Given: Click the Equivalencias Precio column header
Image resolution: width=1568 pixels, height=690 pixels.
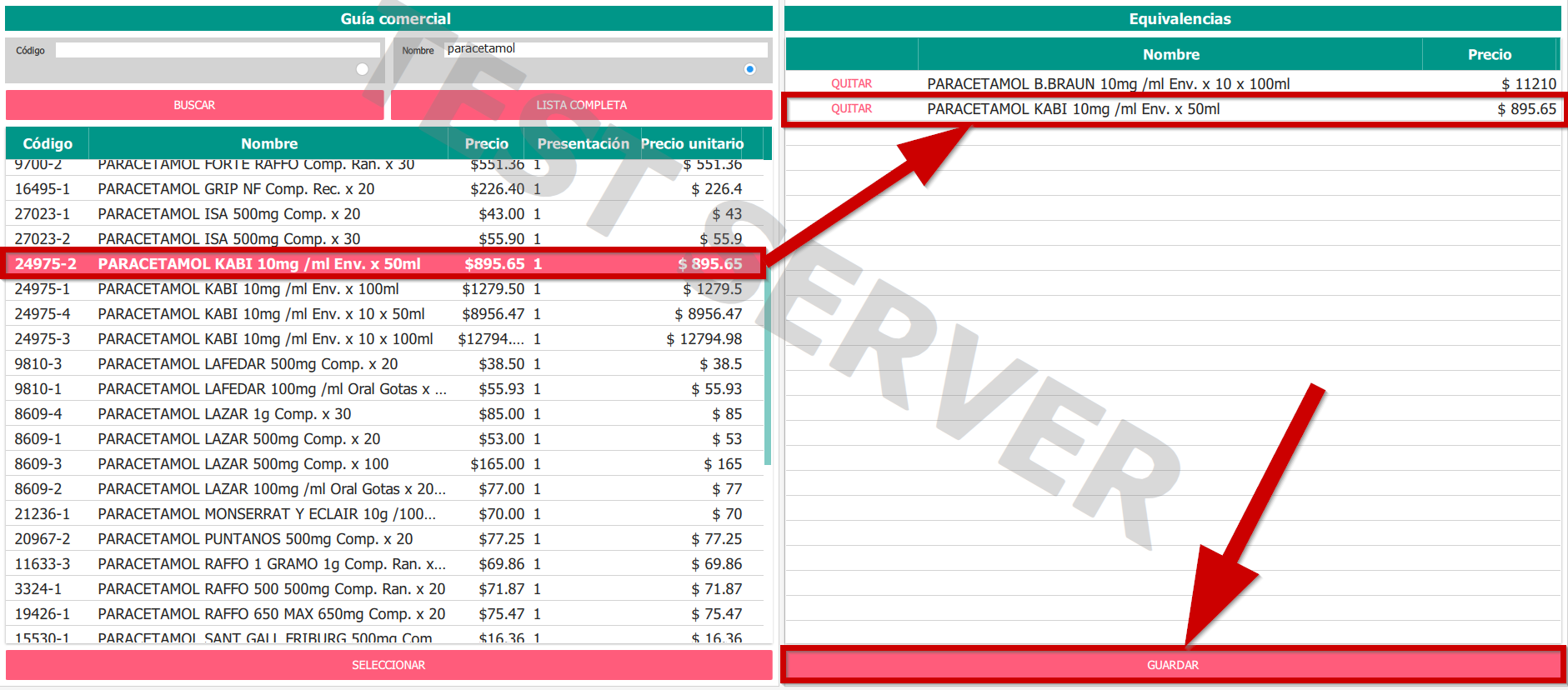Looking at the screenshot, I should click(1489, 55).
